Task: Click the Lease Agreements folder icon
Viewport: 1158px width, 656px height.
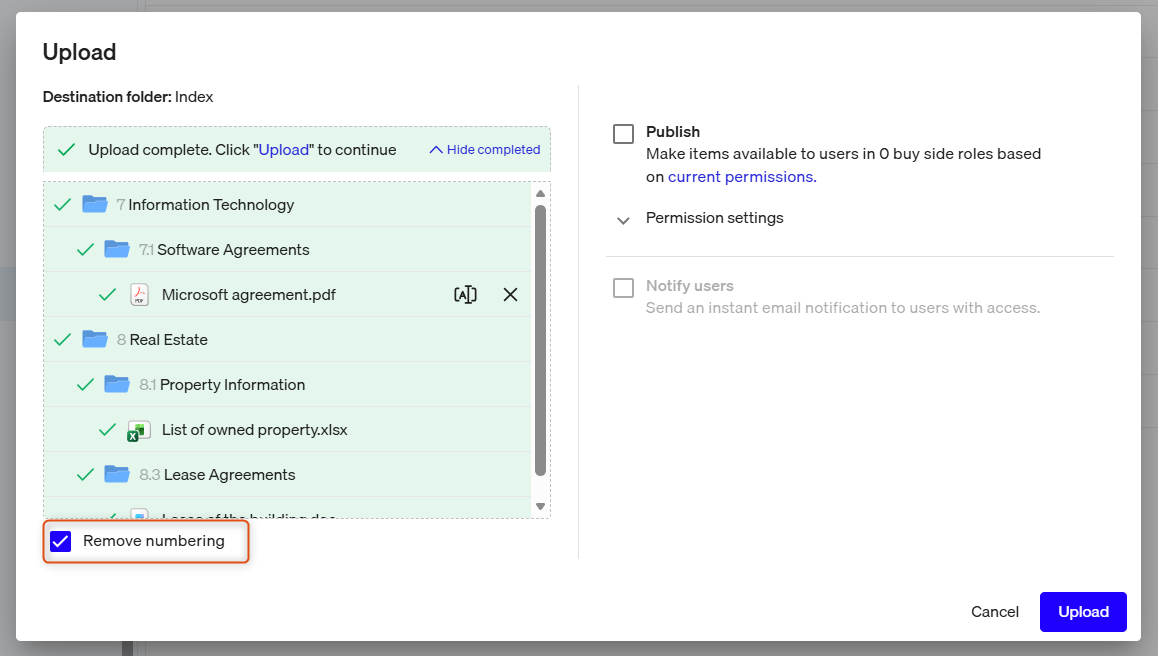Action: coord(117,474)
